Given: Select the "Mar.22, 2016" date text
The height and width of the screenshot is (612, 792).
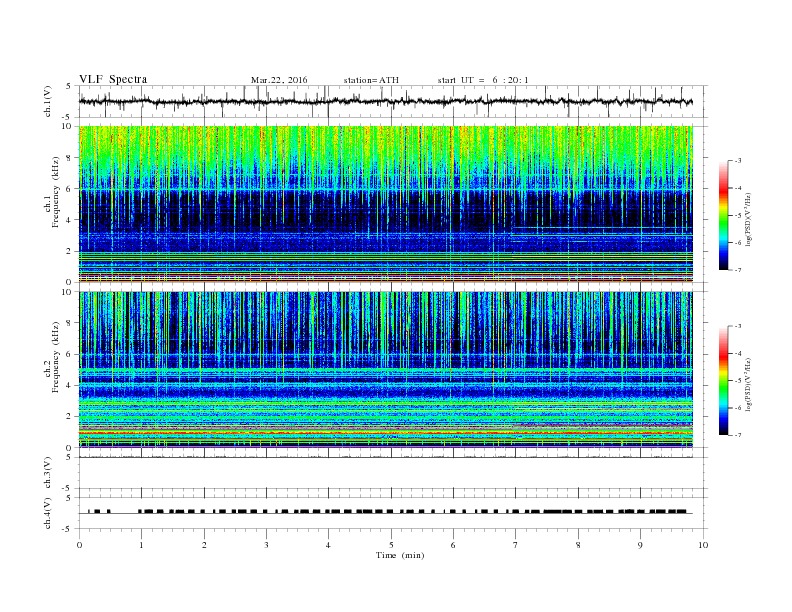Looking at the screenshot, I should tap(279, 80).
